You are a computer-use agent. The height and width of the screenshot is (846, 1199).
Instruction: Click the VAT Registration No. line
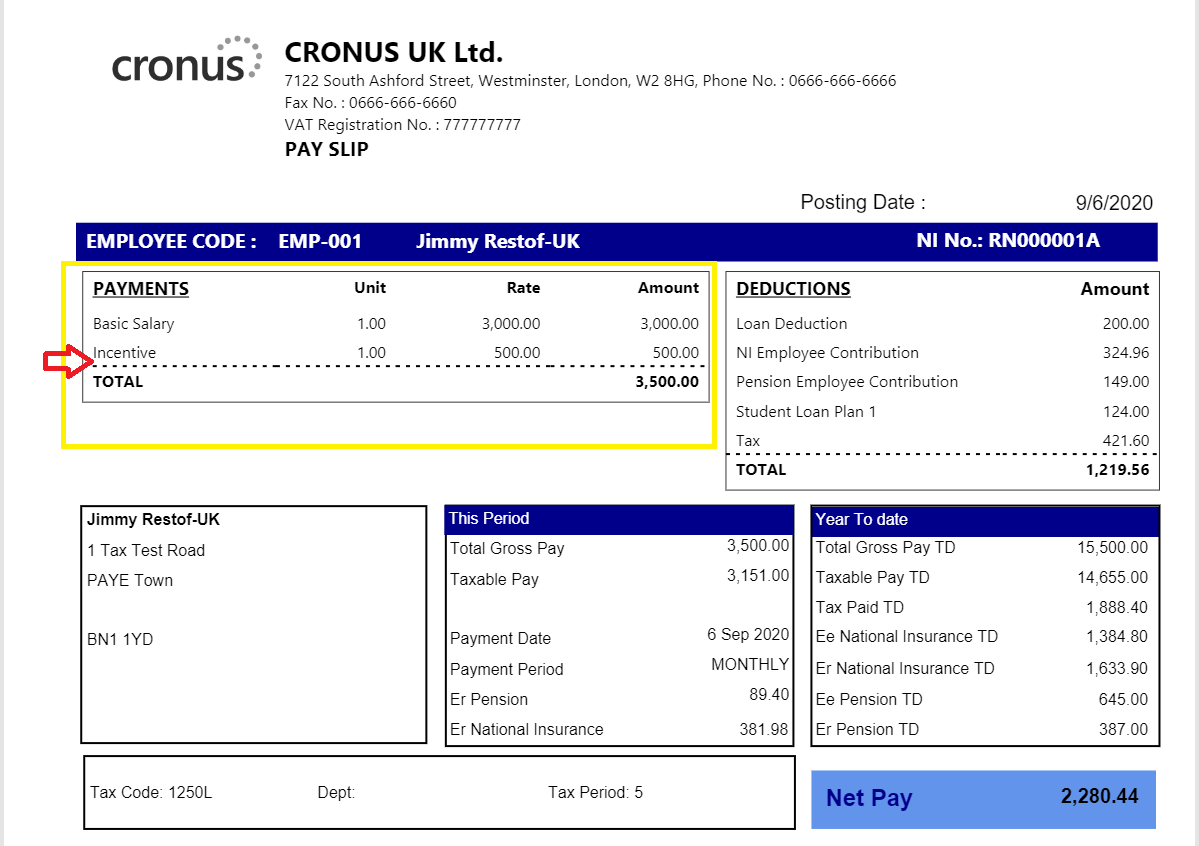(402, 125)
